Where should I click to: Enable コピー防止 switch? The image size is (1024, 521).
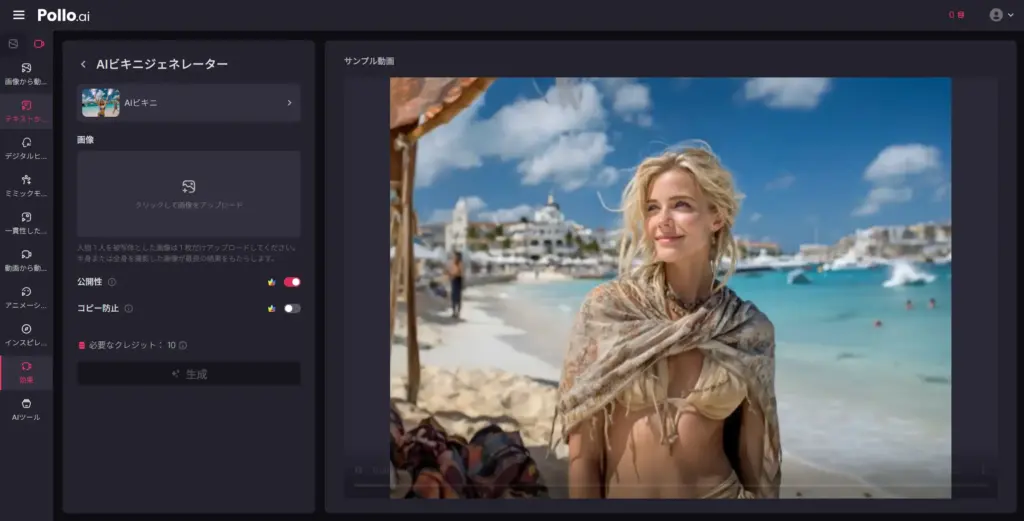tap(292, 308)
